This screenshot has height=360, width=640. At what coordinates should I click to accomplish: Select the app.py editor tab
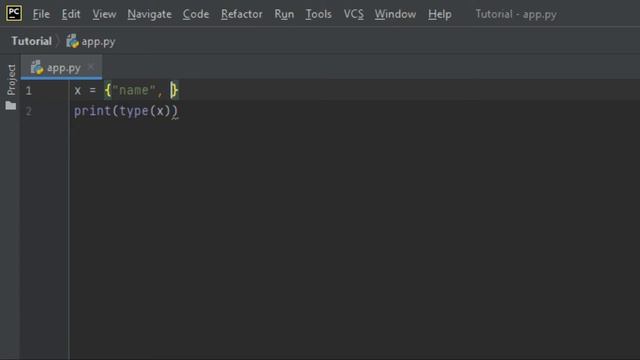[x=61, y=67]
